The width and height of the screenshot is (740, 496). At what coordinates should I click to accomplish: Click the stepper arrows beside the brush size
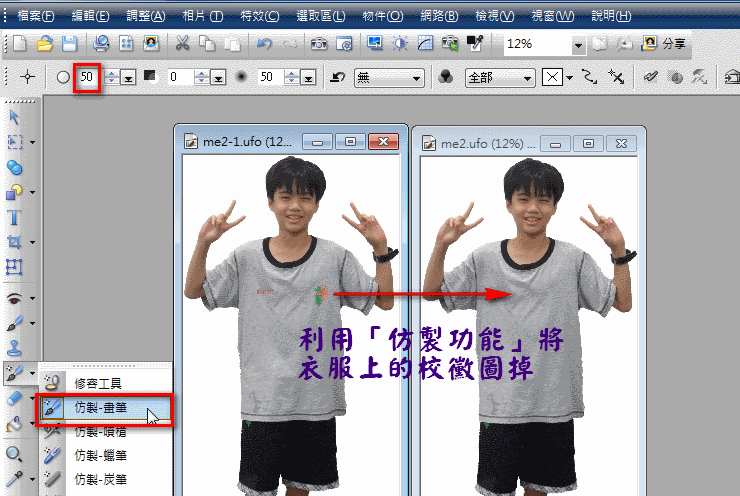pyautogui.click(x=112, y=77)
